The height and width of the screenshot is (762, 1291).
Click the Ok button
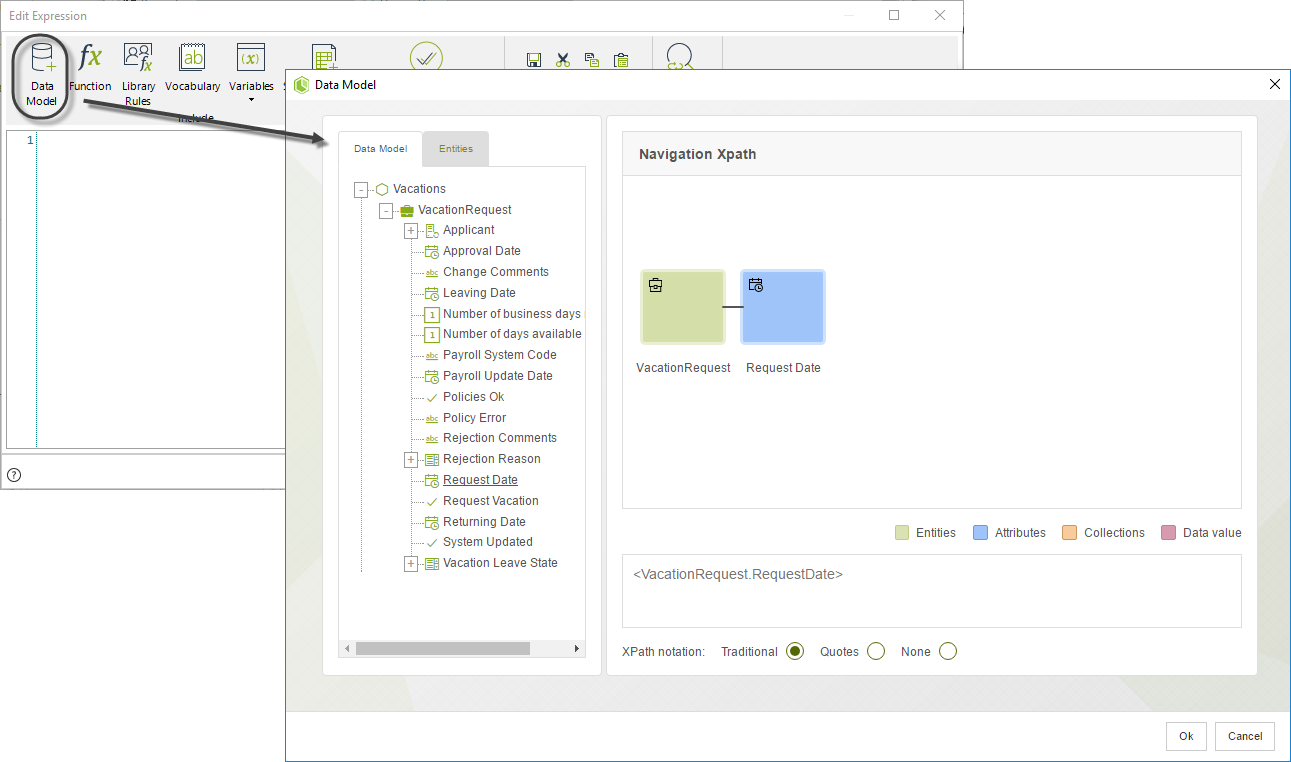point(1186,736)
